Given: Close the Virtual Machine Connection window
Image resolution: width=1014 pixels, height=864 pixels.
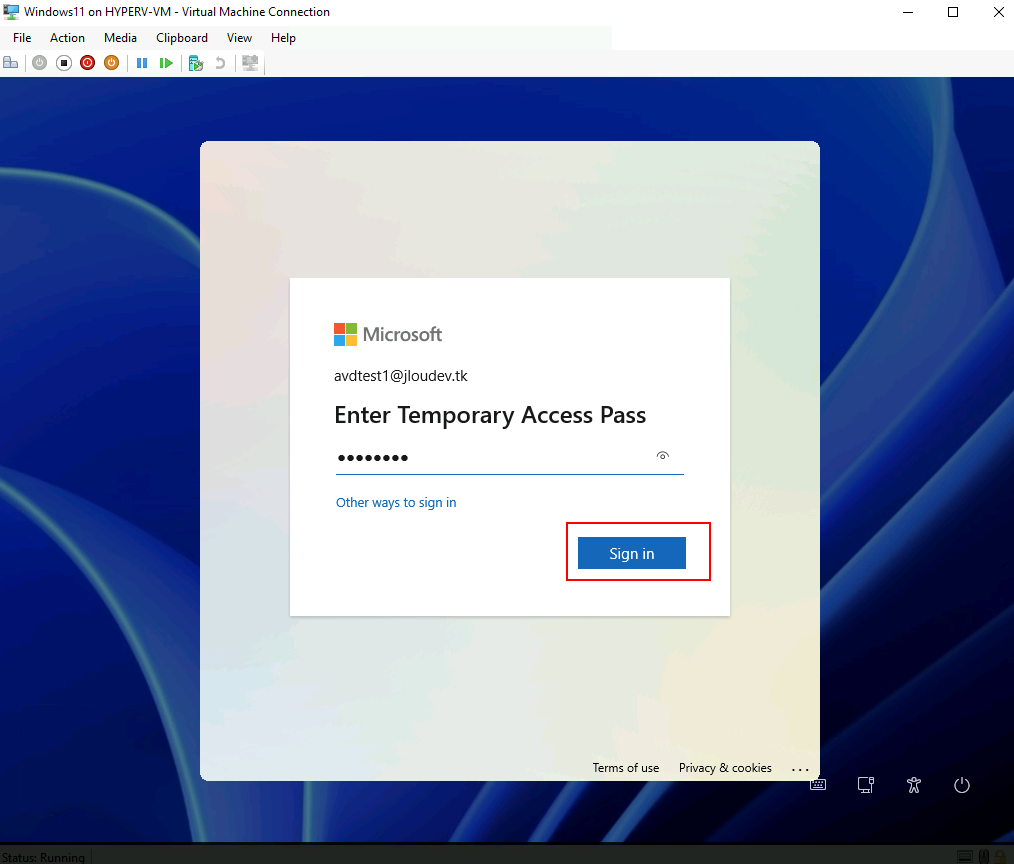Looking at the screenshot, I should pos(998,12).
